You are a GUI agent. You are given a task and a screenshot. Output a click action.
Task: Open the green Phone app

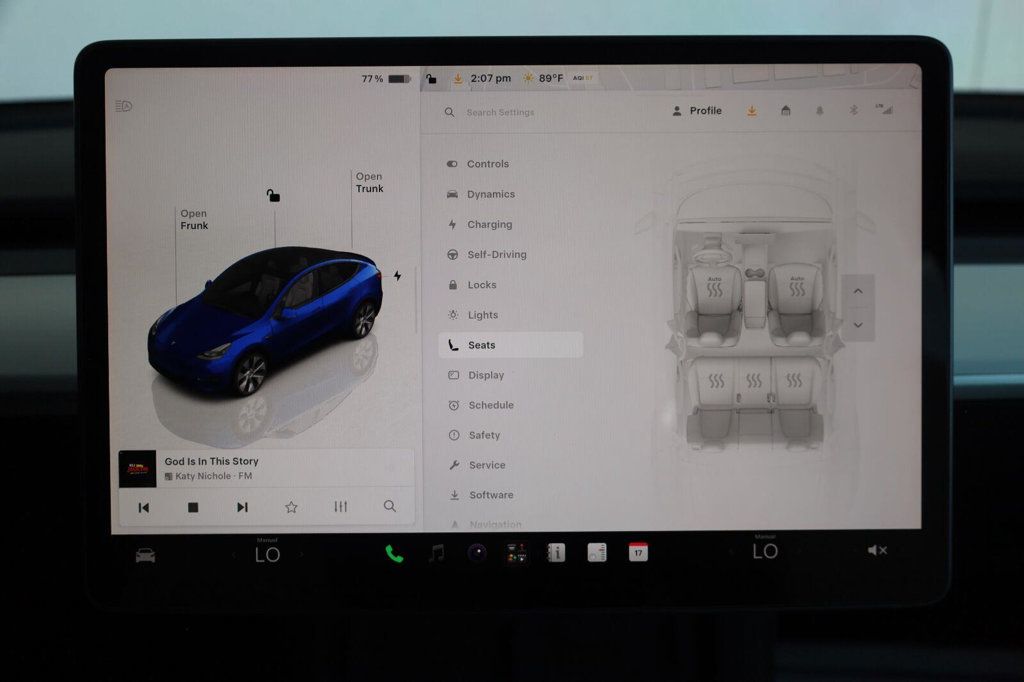point(394,554)
